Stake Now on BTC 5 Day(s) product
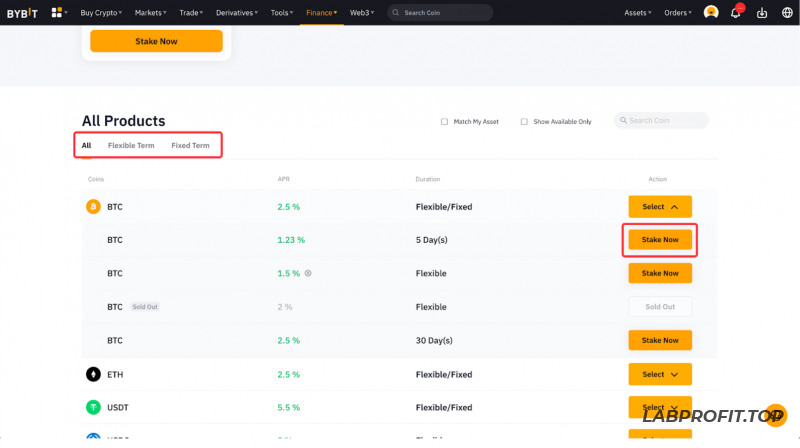This screenshot has height=448, width=800. pos(660,240)
